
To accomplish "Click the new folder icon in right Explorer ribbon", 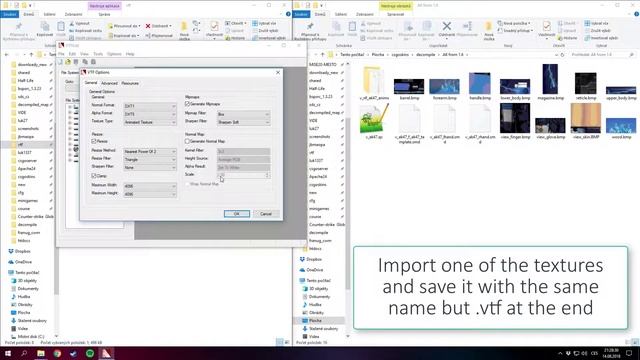I will 489,27.
